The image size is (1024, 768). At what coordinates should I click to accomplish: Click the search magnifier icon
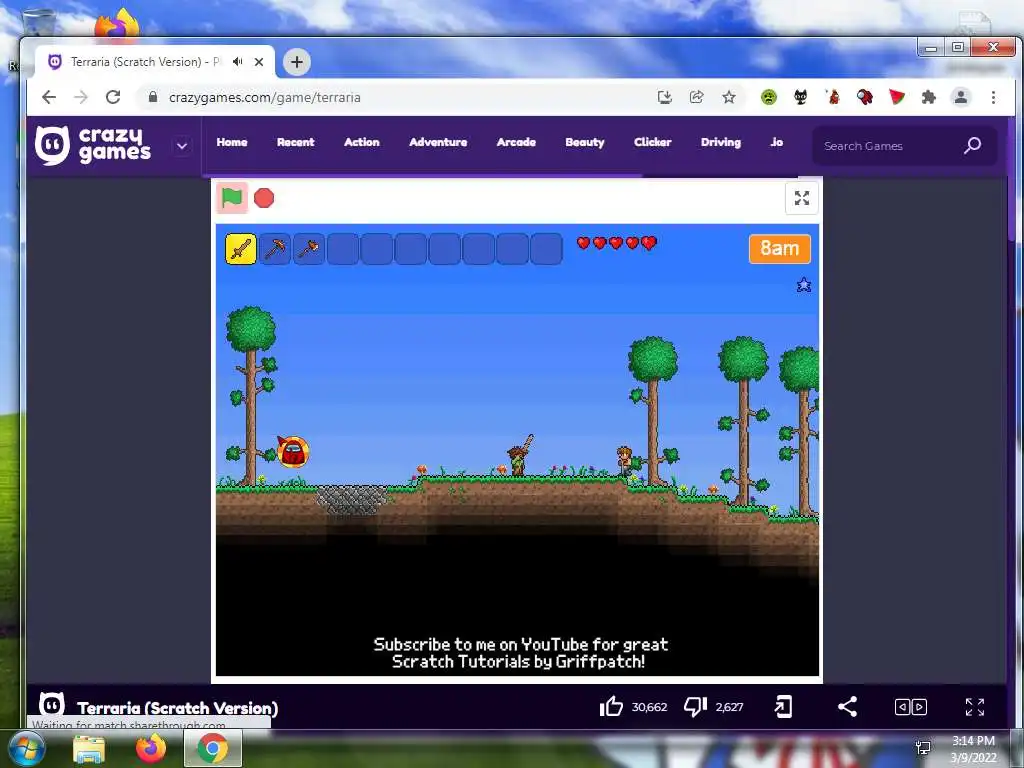click(x=972, y=146)
